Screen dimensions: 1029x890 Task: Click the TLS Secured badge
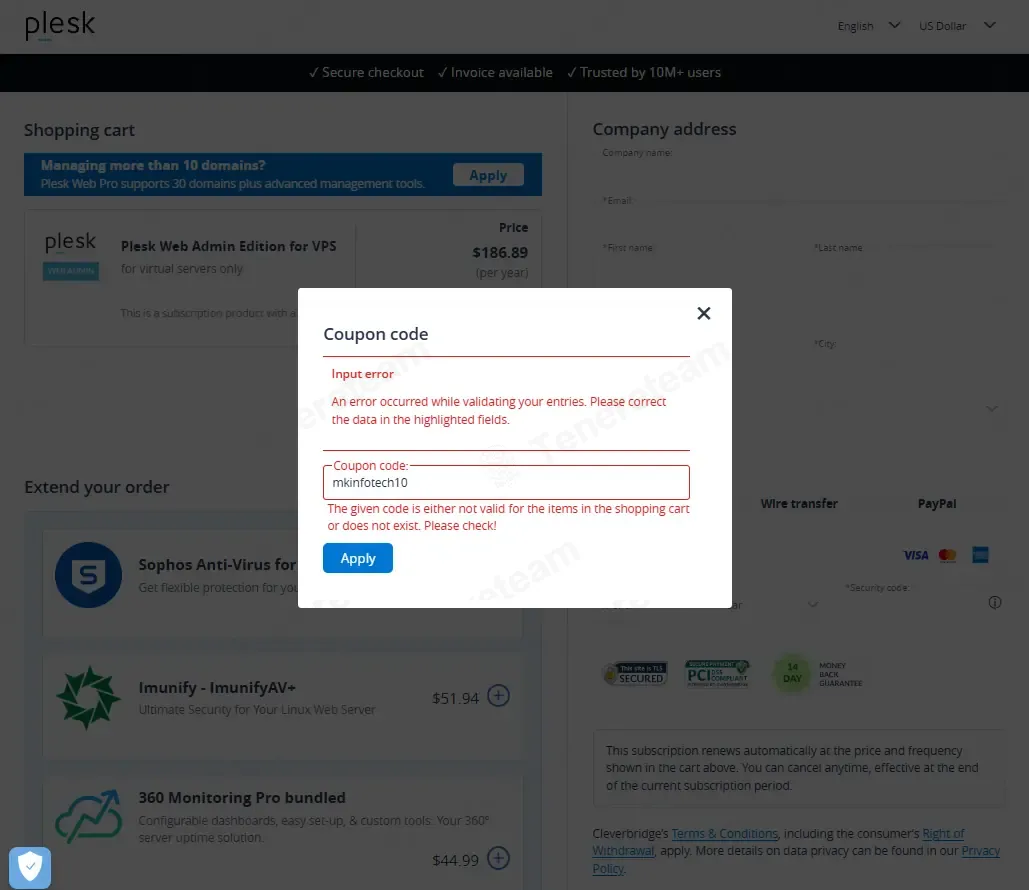(635, 673)
